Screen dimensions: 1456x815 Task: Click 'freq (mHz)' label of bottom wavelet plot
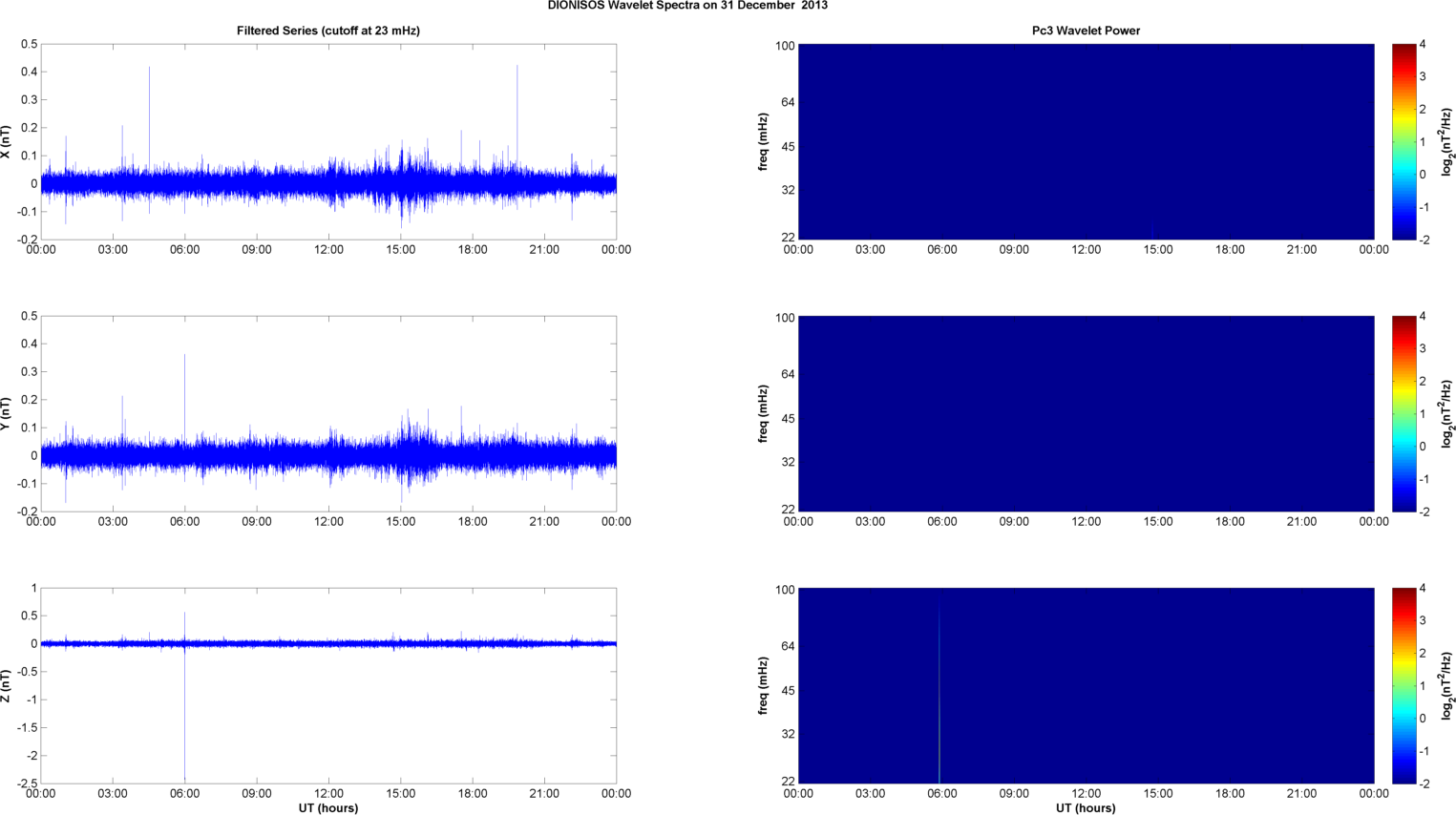764,686
